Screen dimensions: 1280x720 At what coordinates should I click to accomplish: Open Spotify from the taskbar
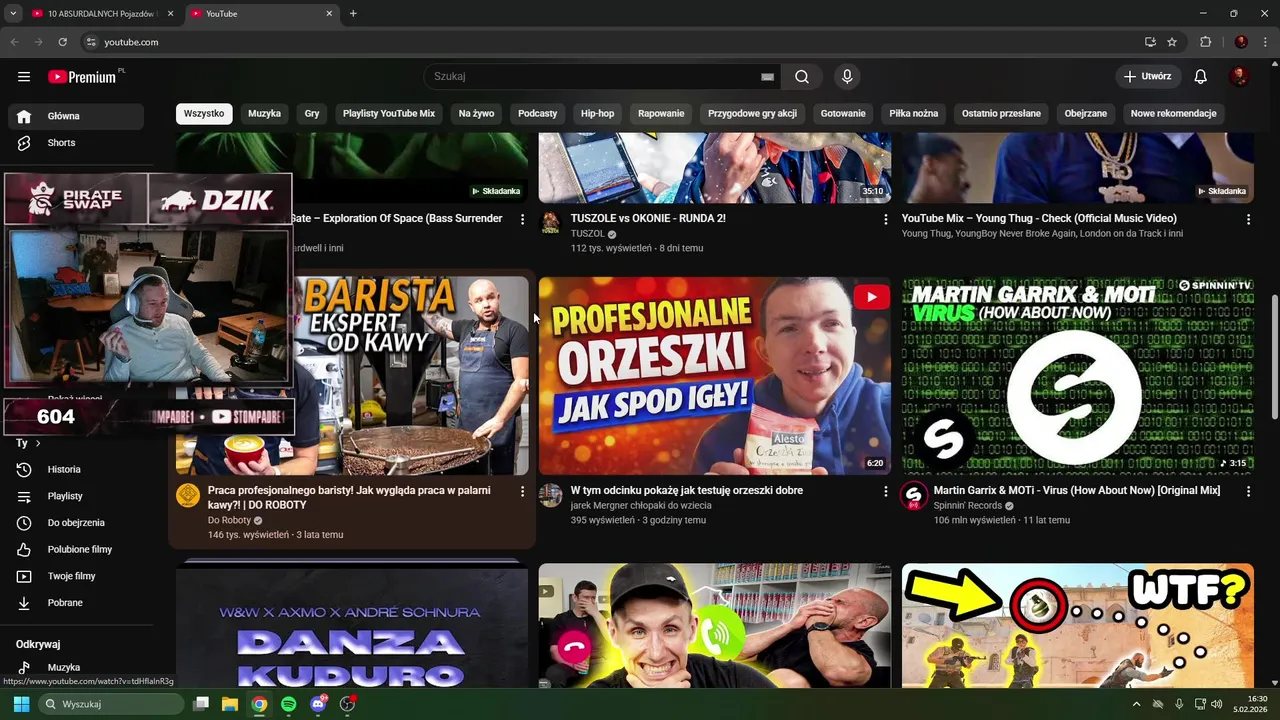(x=289, y=704)
